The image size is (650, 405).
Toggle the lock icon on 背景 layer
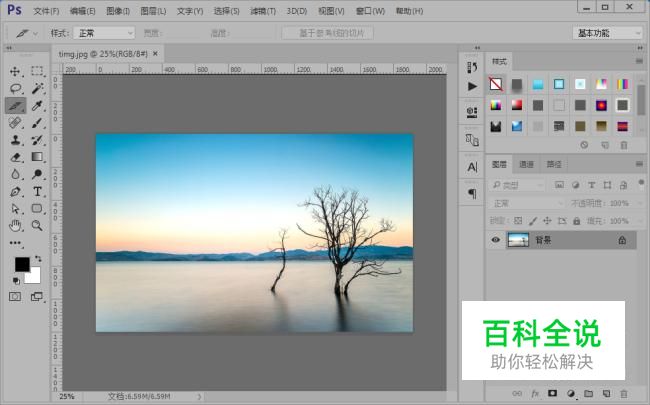[x=622, y=240]
